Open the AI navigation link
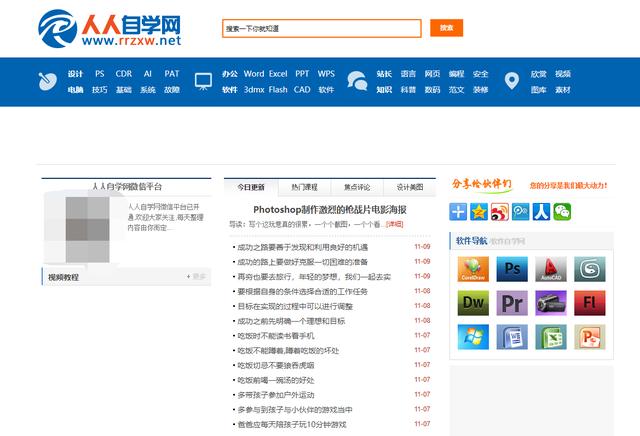This screenshot has width=640, height=436. 148,74
